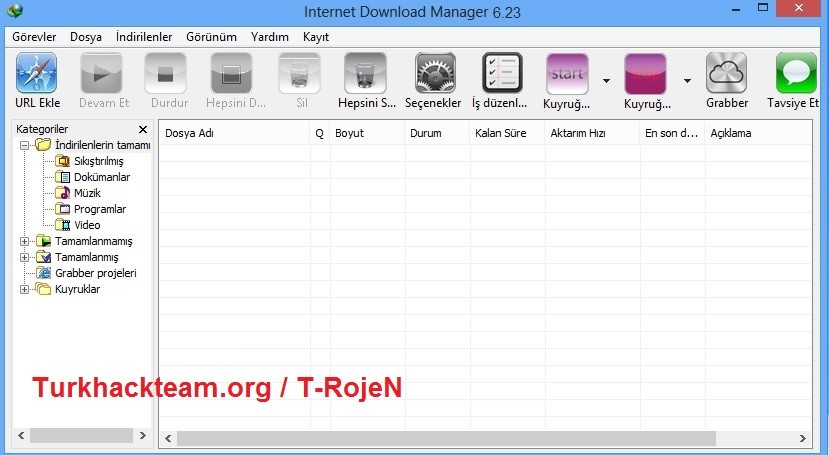This screenshot has height=455, width=829.
Task: Maximize the Internet Download Manager window
Action: tap(762, 8)
